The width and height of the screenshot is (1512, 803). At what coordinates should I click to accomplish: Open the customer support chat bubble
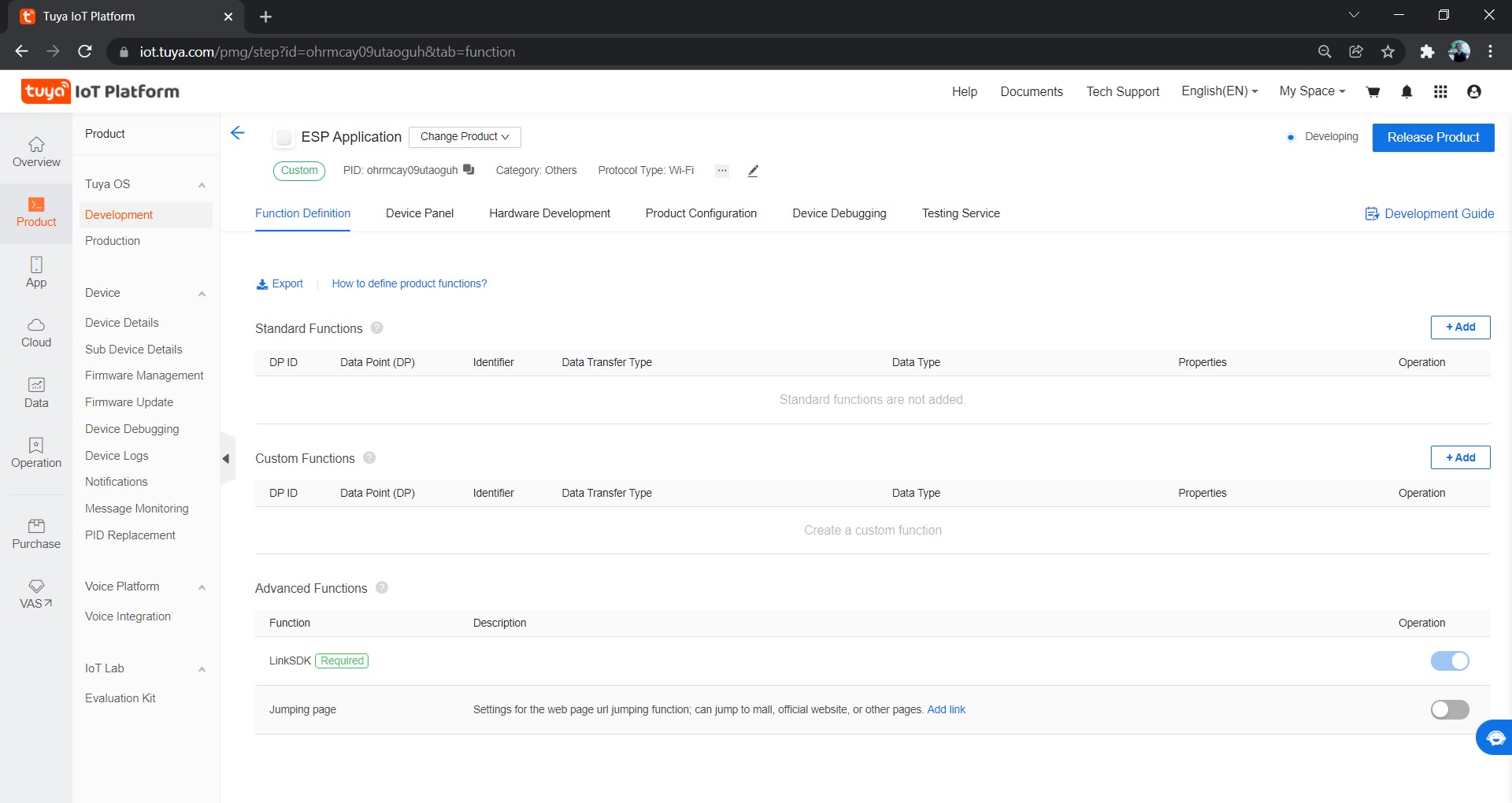pos(1494,738)
